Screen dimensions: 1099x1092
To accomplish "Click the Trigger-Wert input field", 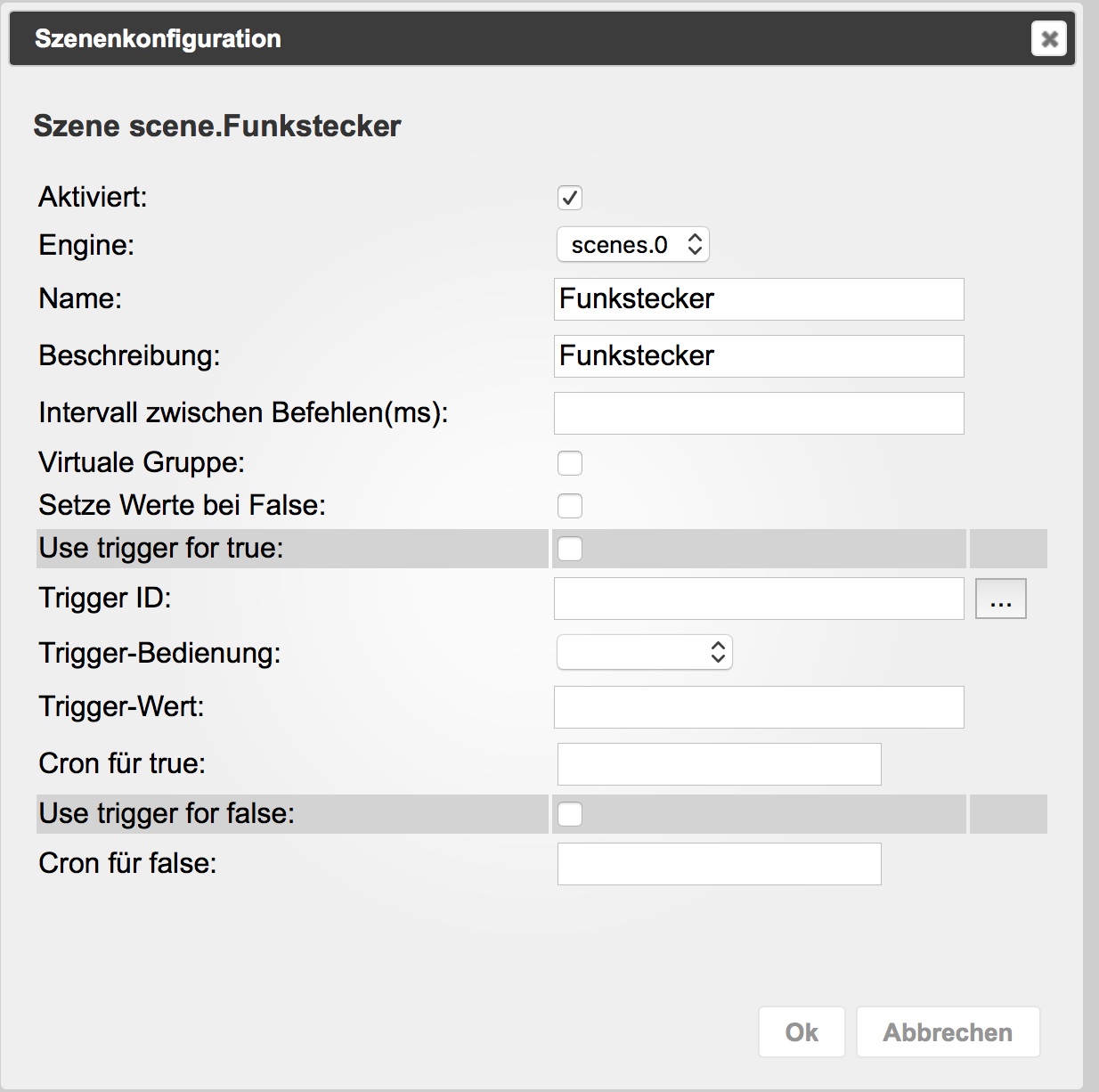I will (758, 707).
